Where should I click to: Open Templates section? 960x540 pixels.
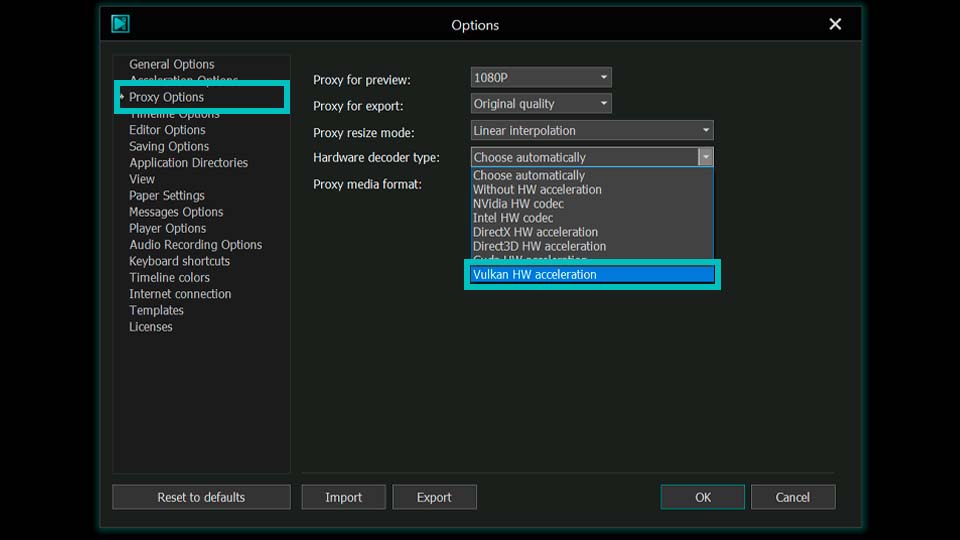pos(156,310)
